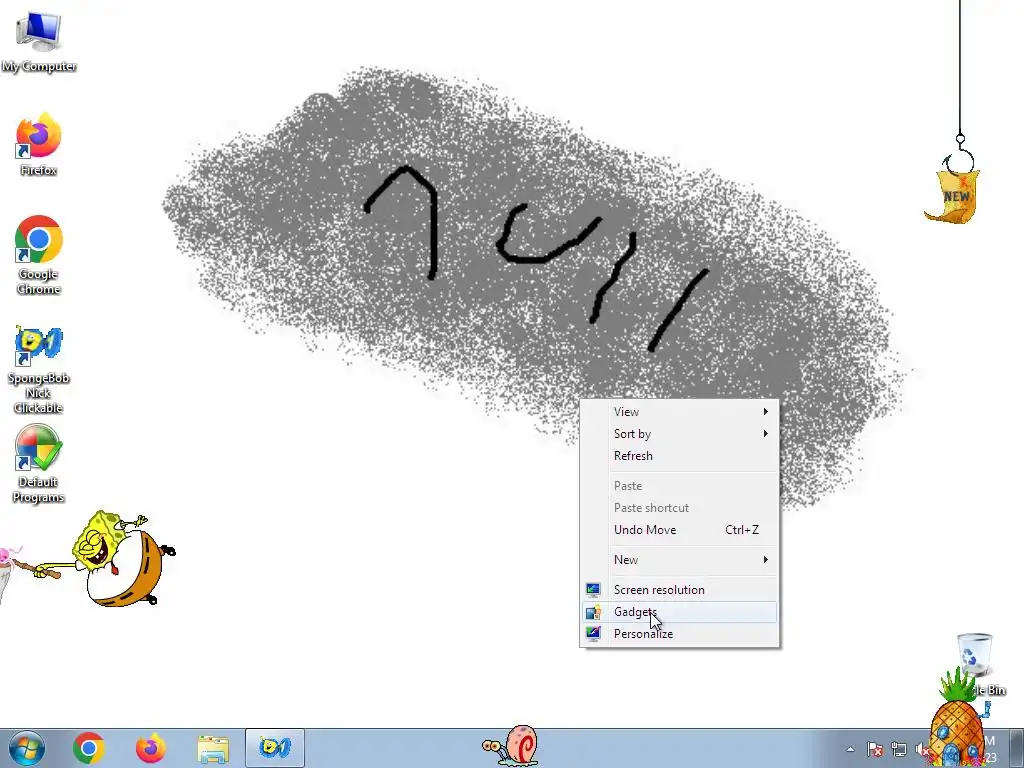This screenshot has height=768, width=1024.
Task: Choose Screen resolution menu entry
Action: pyautogui.click(x=679, y=590)
